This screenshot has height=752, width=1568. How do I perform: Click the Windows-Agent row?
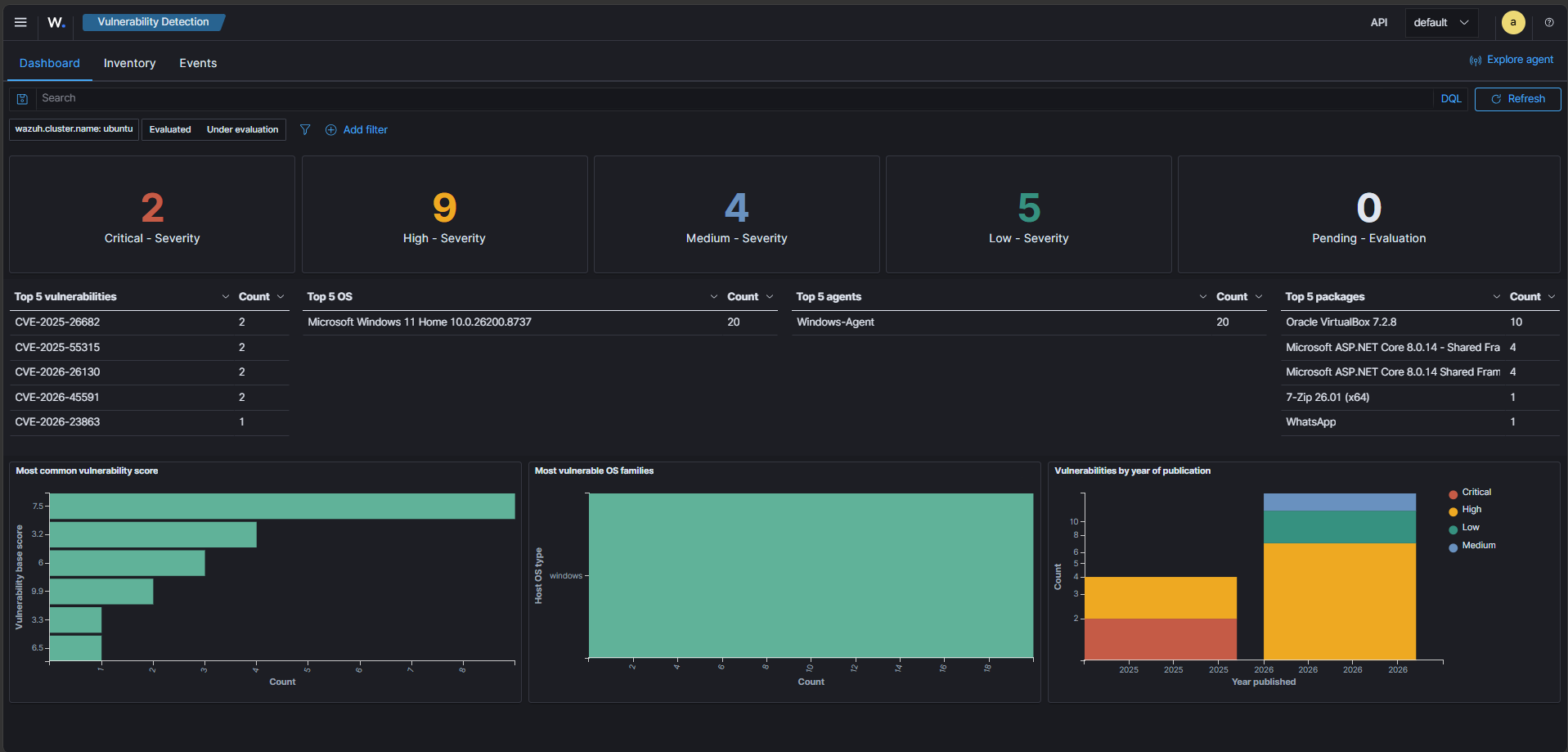tap(1029, 322)
